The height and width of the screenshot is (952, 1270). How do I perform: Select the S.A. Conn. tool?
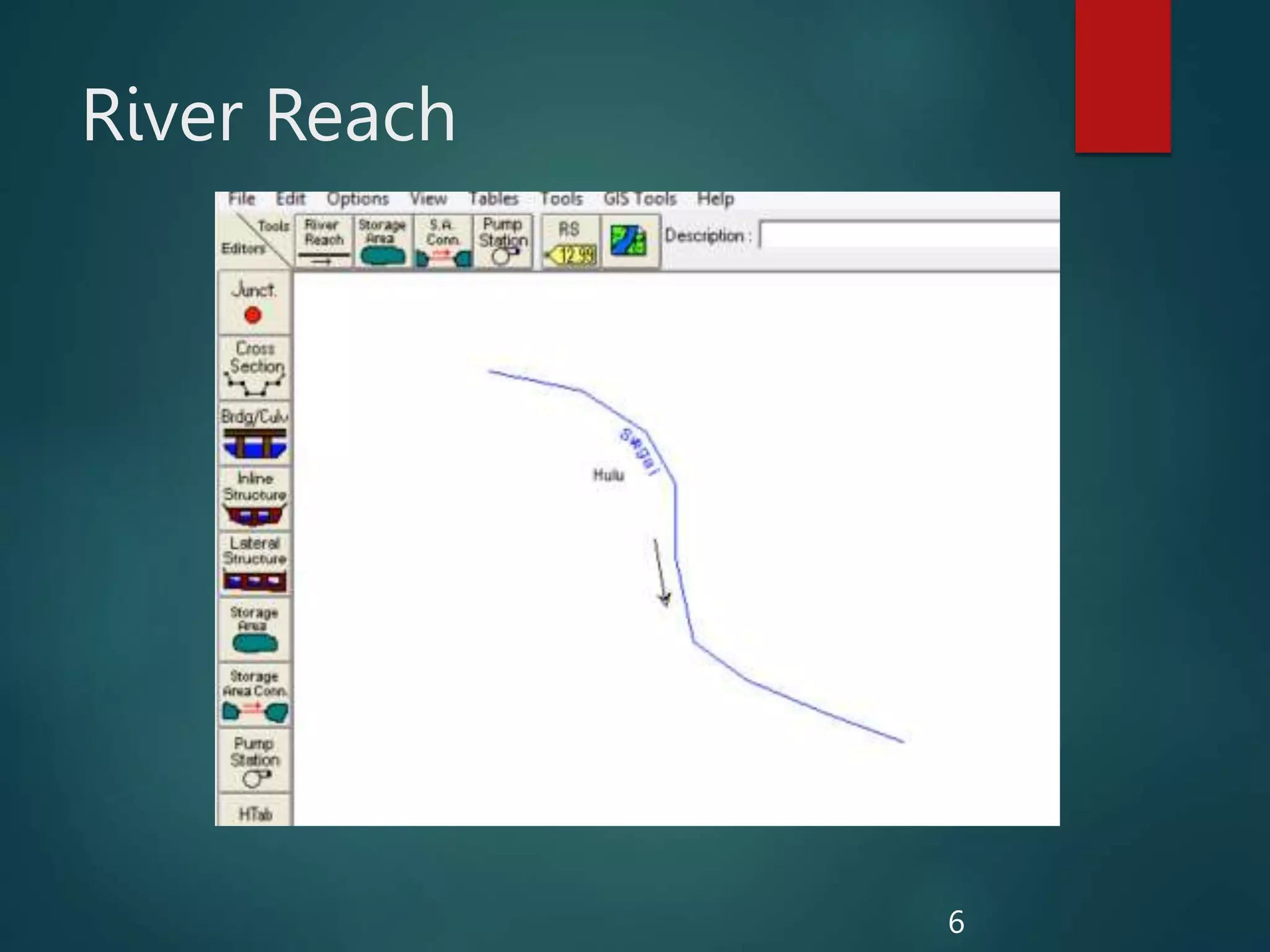coord(442,241)
